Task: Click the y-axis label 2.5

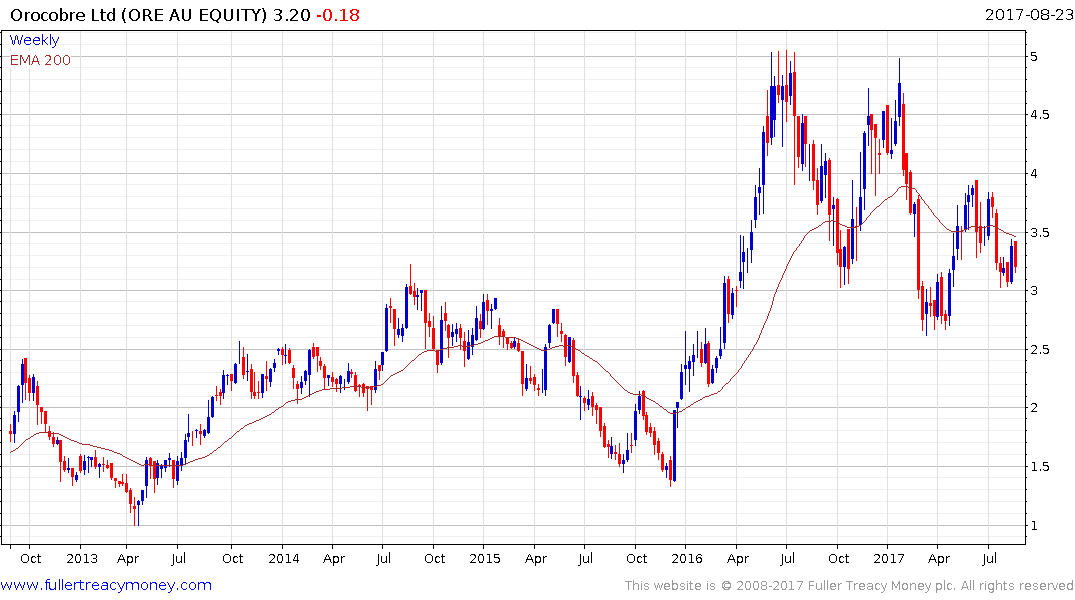Action: (x=1040, y=350)
